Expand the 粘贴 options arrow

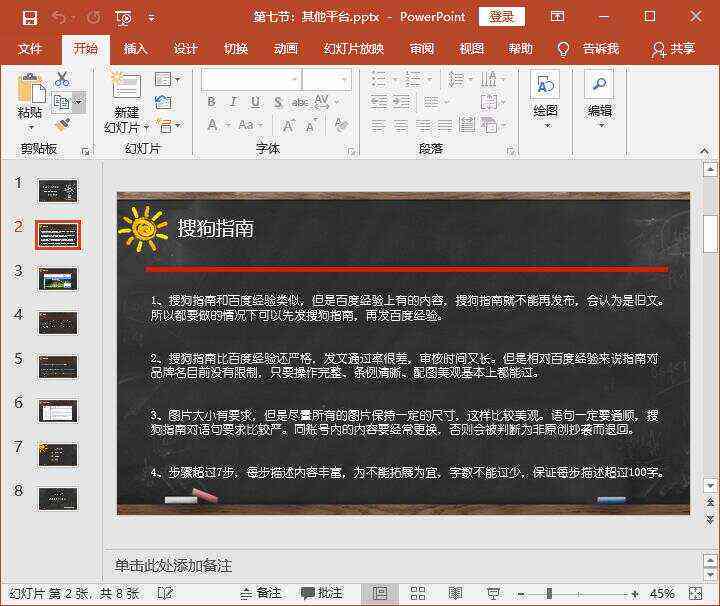coord(30,127)
